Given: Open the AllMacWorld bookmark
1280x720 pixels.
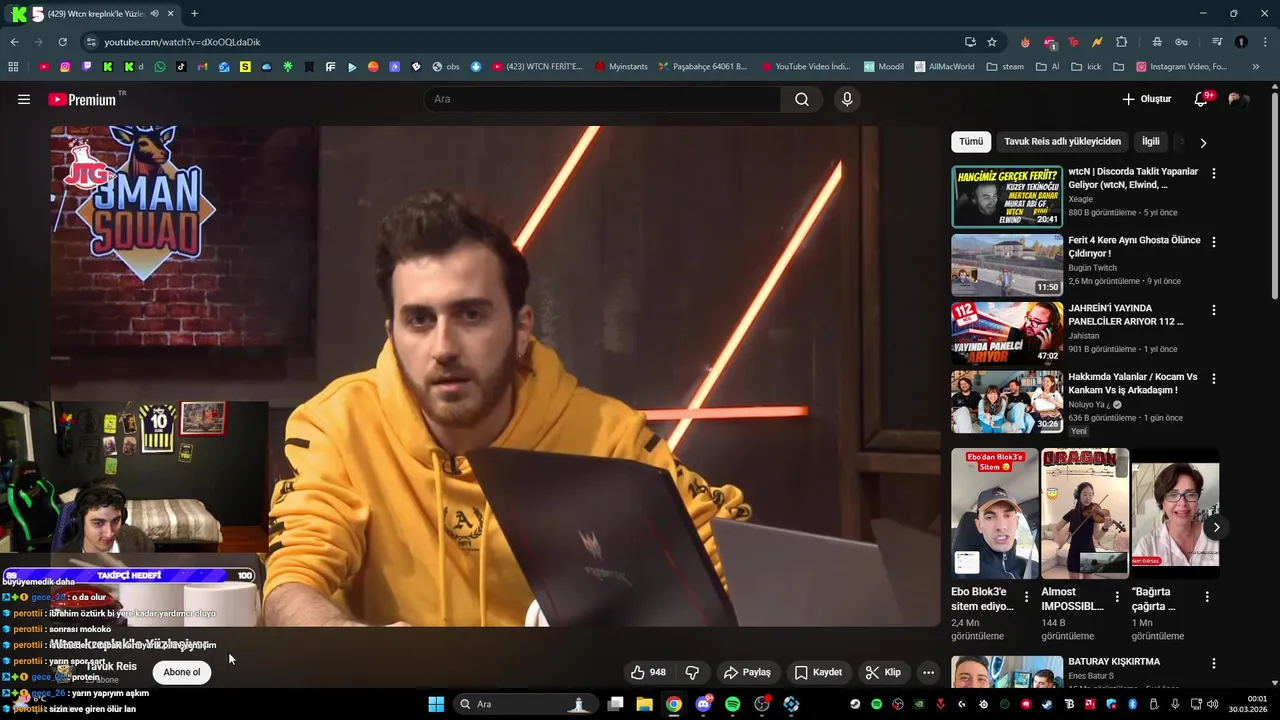Looking at the screenshot, I should pyautogui.click(x=943, y=67).
